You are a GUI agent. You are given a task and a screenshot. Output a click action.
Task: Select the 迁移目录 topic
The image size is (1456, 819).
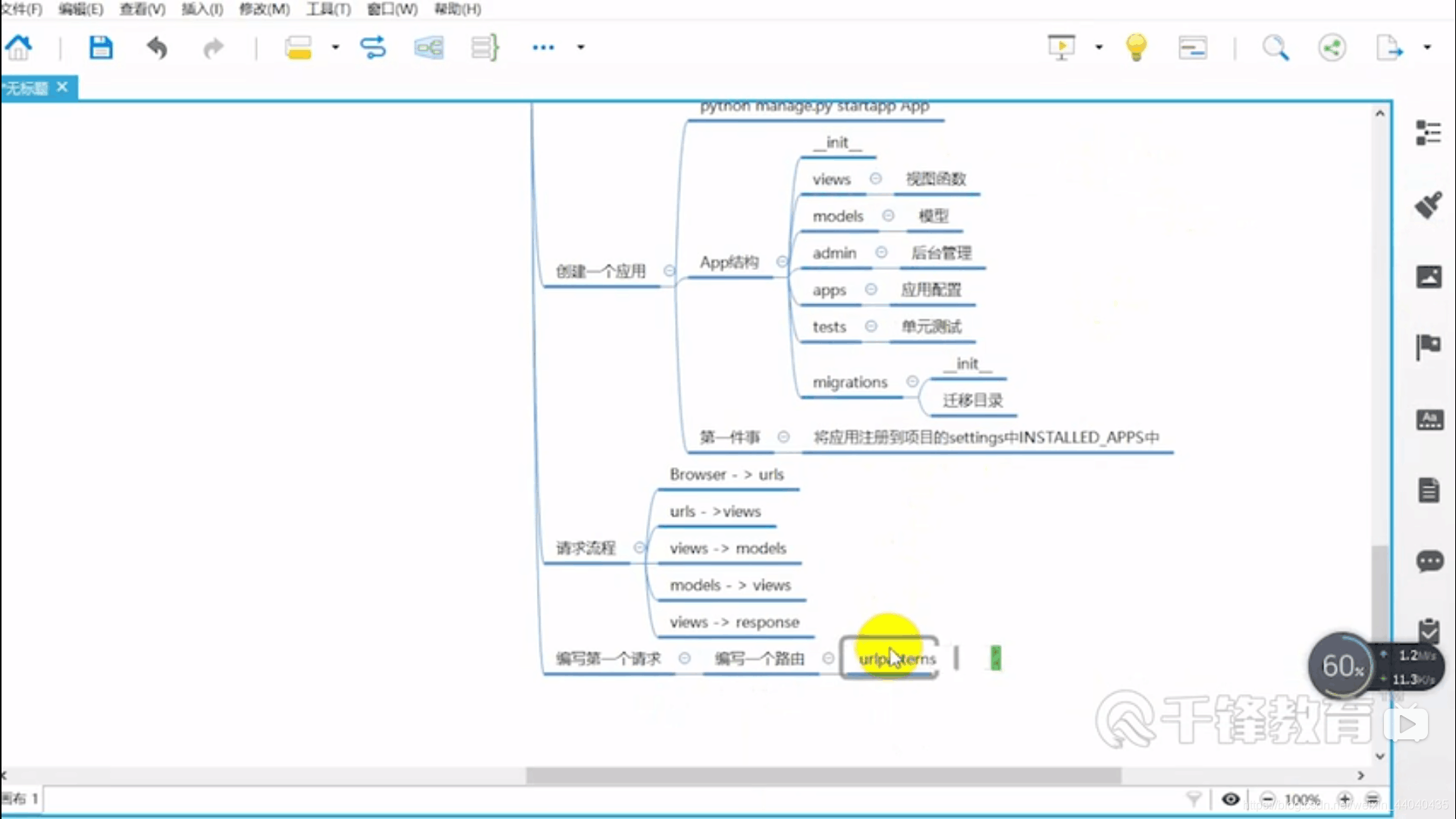pos(973,400)
